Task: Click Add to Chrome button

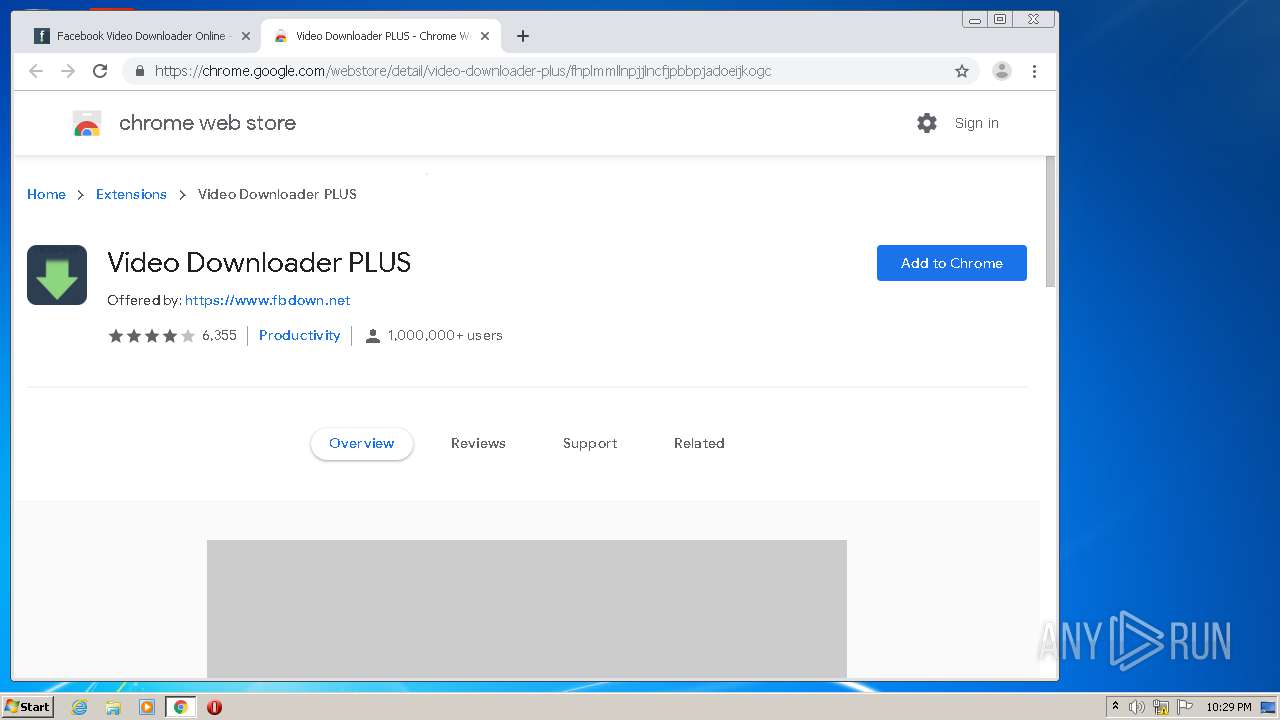Action: [x=952, y=263]
